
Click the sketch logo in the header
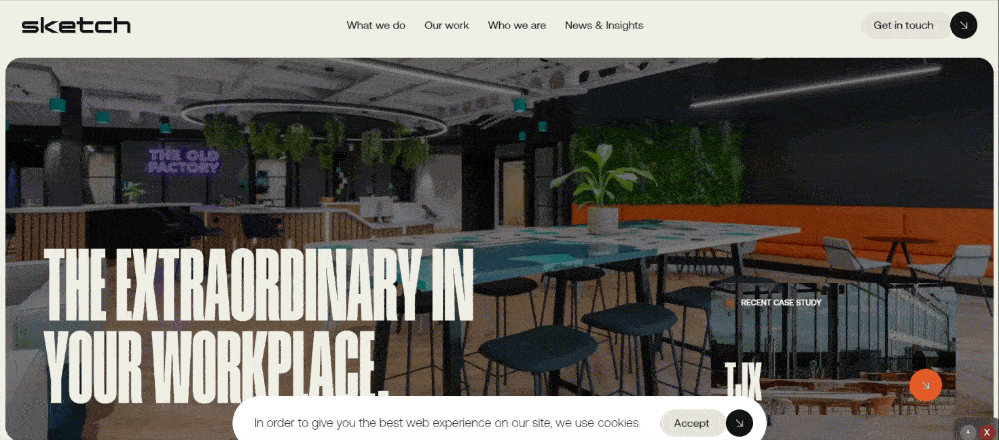(76, 25)
